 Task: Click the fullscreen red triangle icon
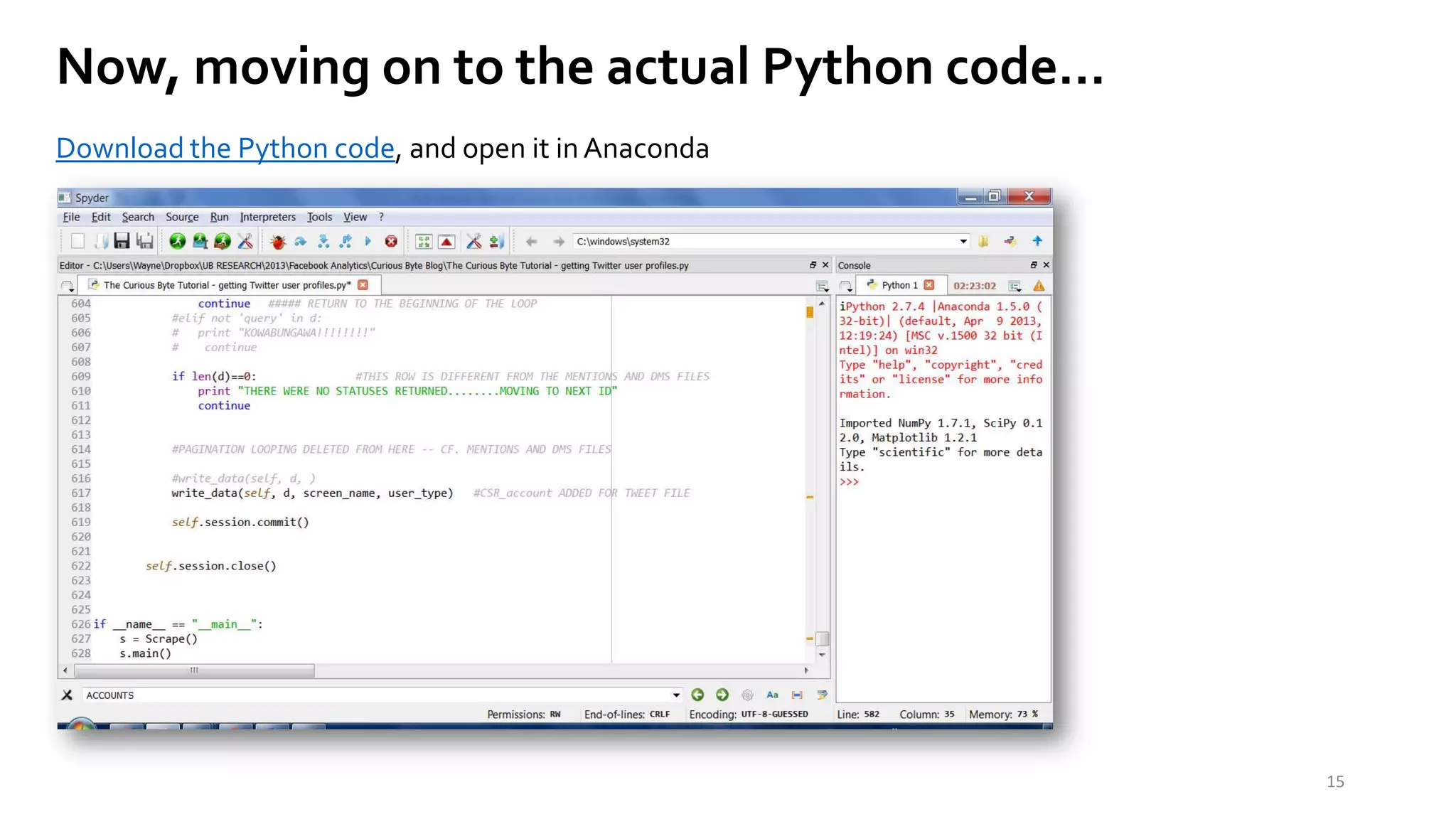pyautogui.click(x=446, y=242)
